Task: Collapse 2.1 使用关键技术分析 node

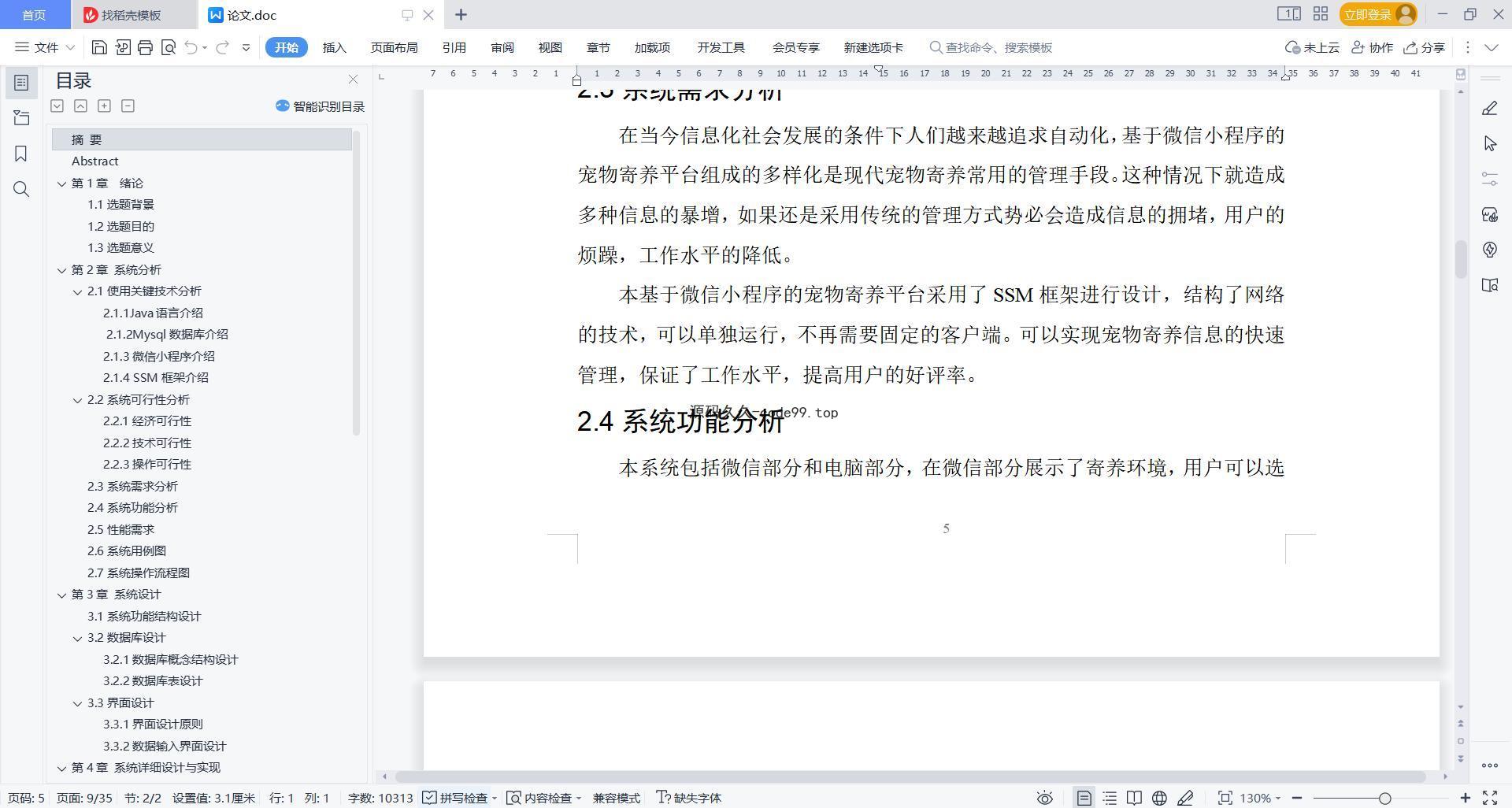Action: click(x=77, y=291)
